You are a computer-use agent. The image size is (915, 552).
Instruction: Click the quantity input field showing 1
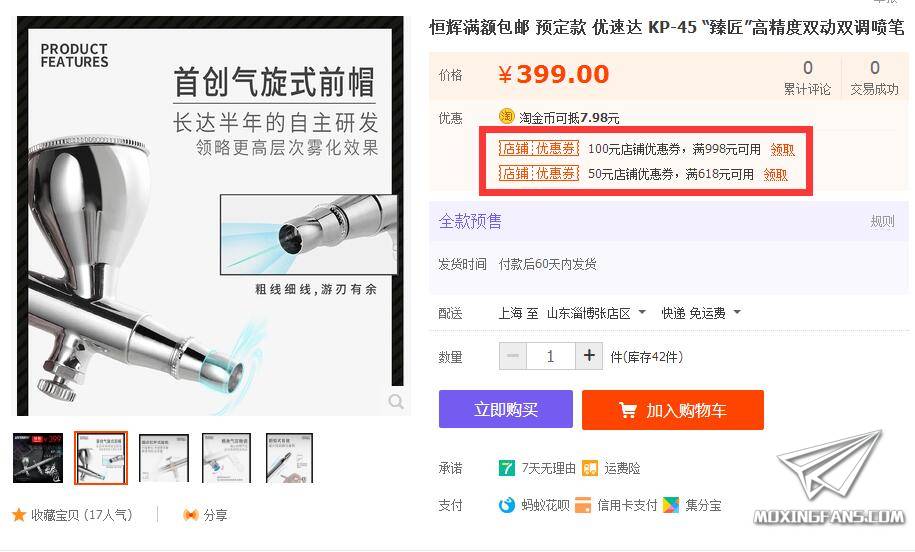tap(551, 355)
